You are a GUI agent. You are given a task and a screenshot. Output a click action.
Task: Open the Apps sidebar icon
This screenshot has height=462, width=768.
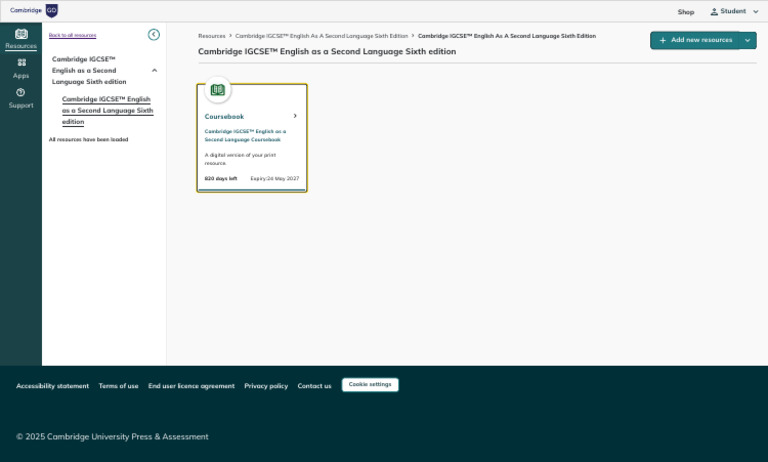point(21,63)
